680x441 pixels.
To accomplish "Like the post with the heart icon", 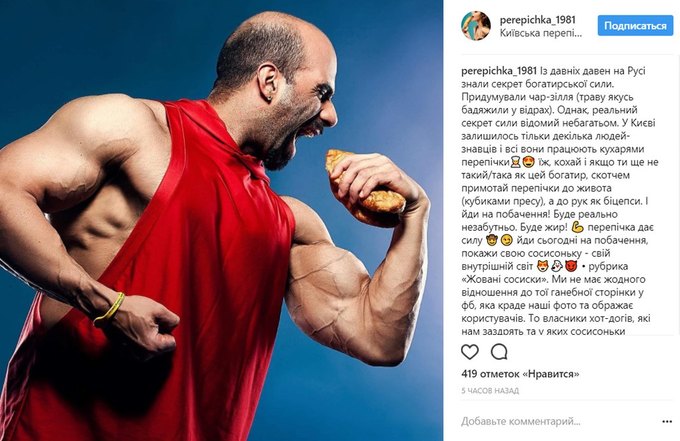I will (x=470, y=352).
